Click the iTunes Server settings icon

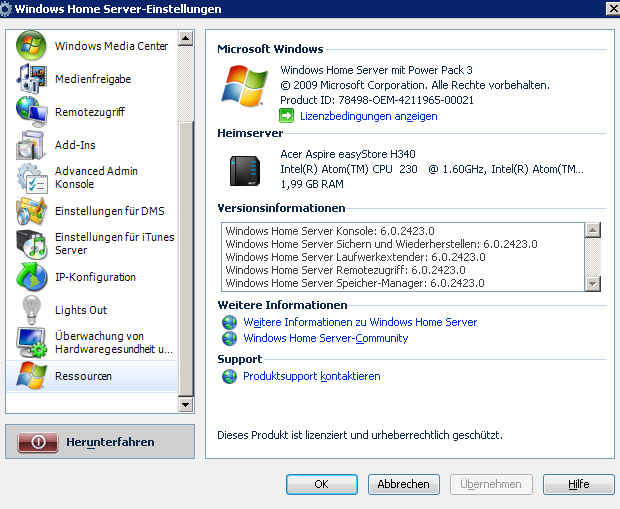click(31, 244)
